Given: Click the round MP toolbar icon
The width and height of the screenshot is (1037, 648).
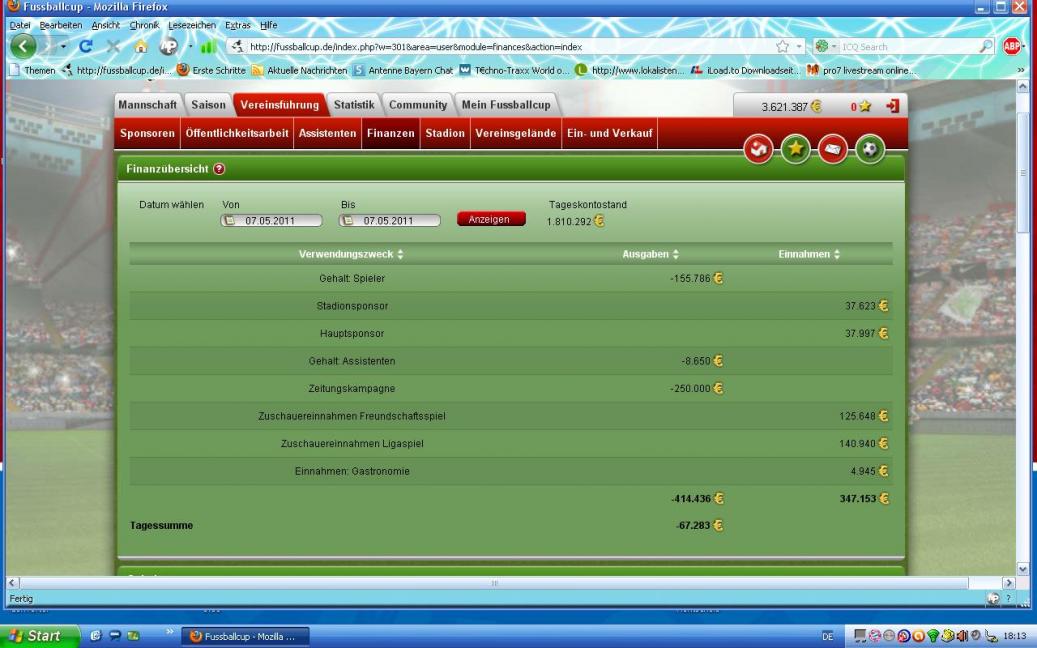Looking at the screenshot, I should (169, 46).
